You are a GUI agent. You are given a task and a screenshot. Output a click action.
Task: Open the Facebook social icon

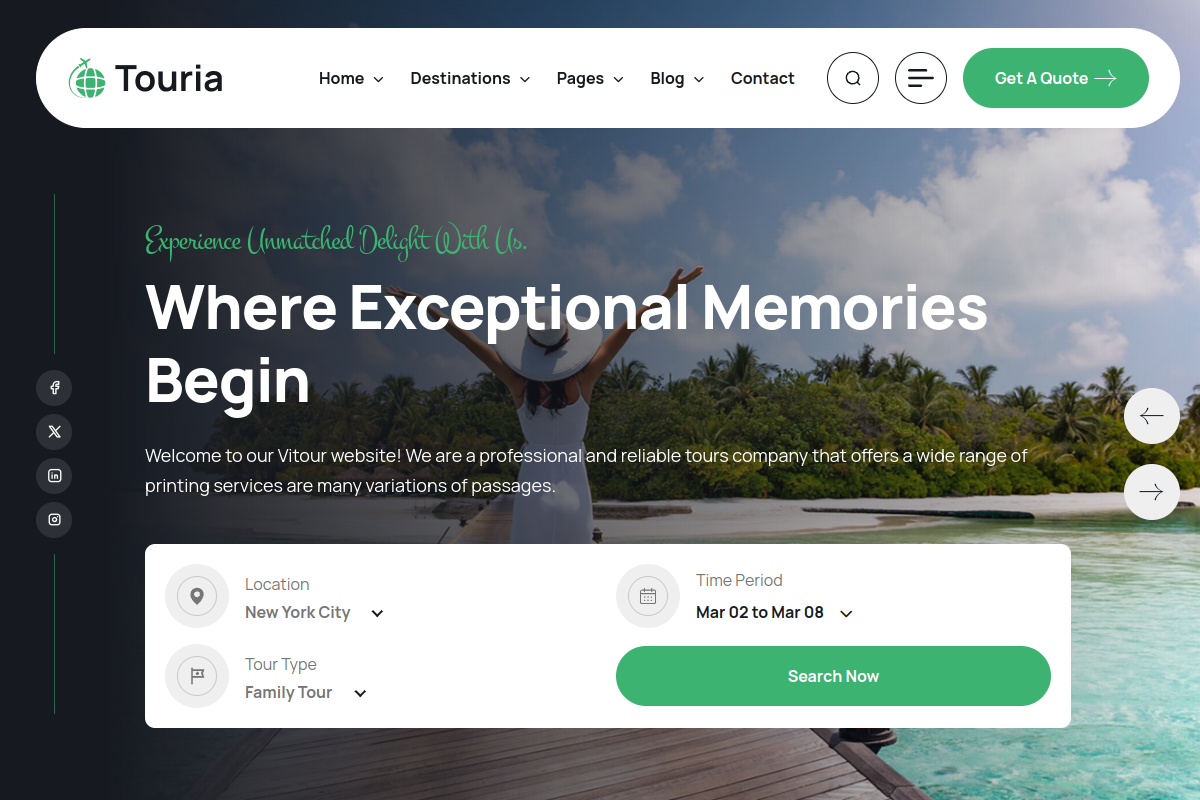[54, 388]
